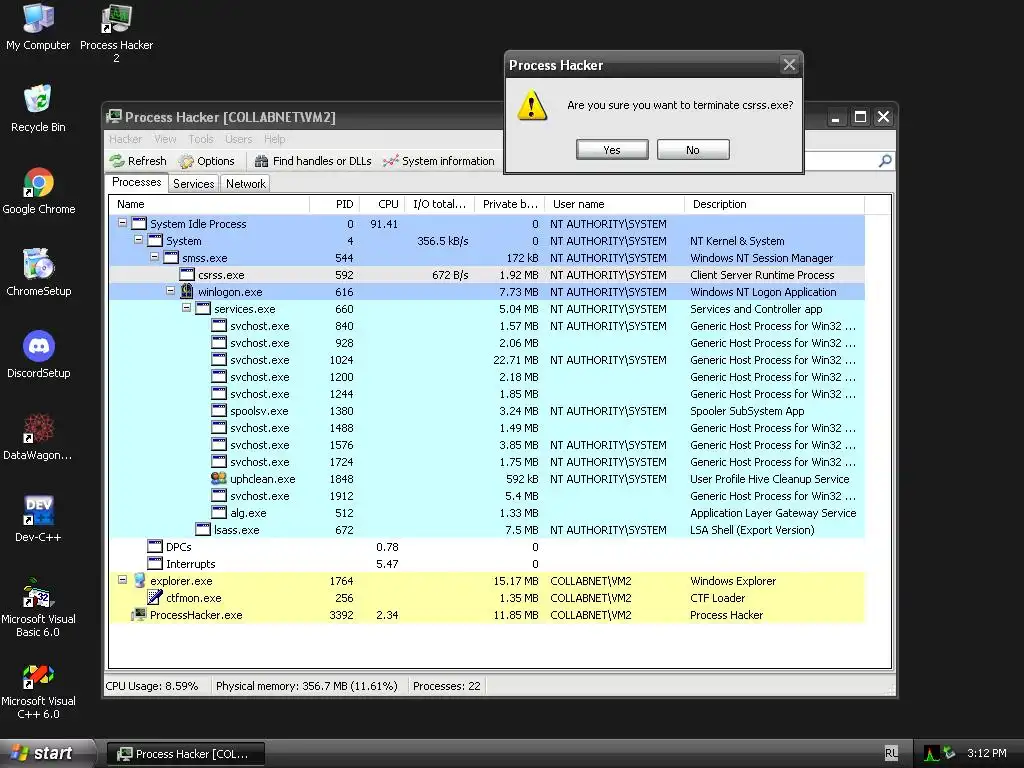Open the Hacker menu
1024x768 pixels.
point(125,139)
